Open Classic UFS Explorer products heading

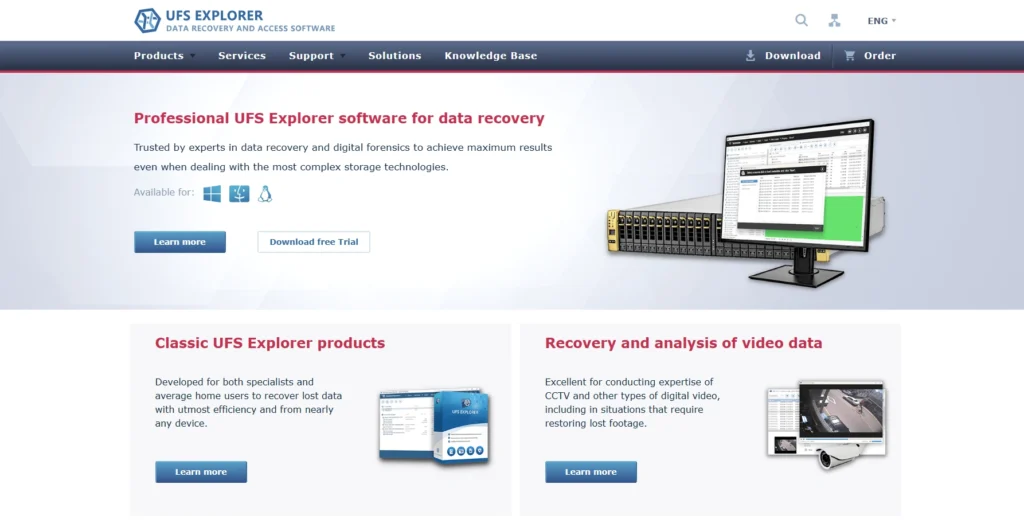[270, 343]
